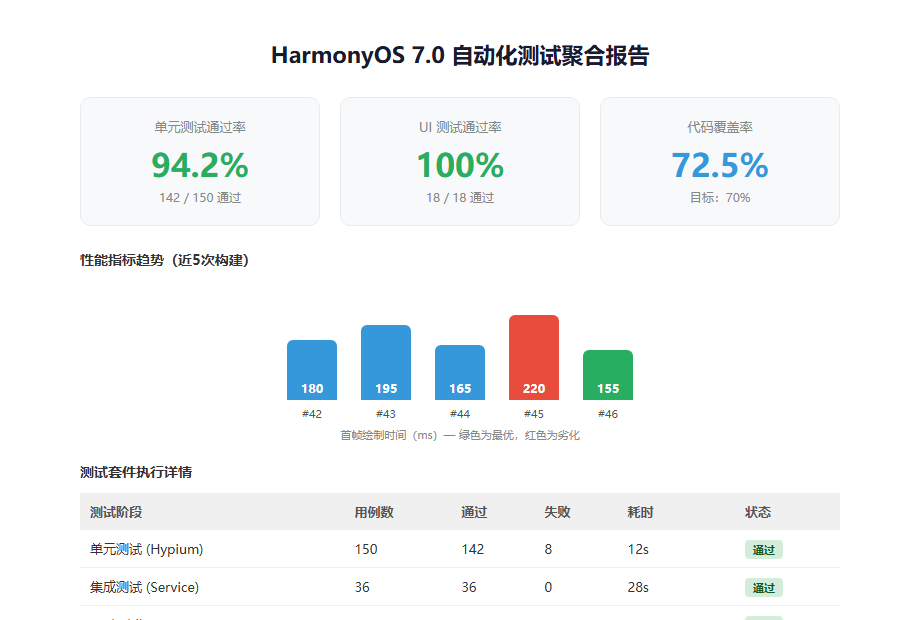Viewport: 920px width, 620px height.
Task: Click the 目标：70% target text
Action: point(720,198)
